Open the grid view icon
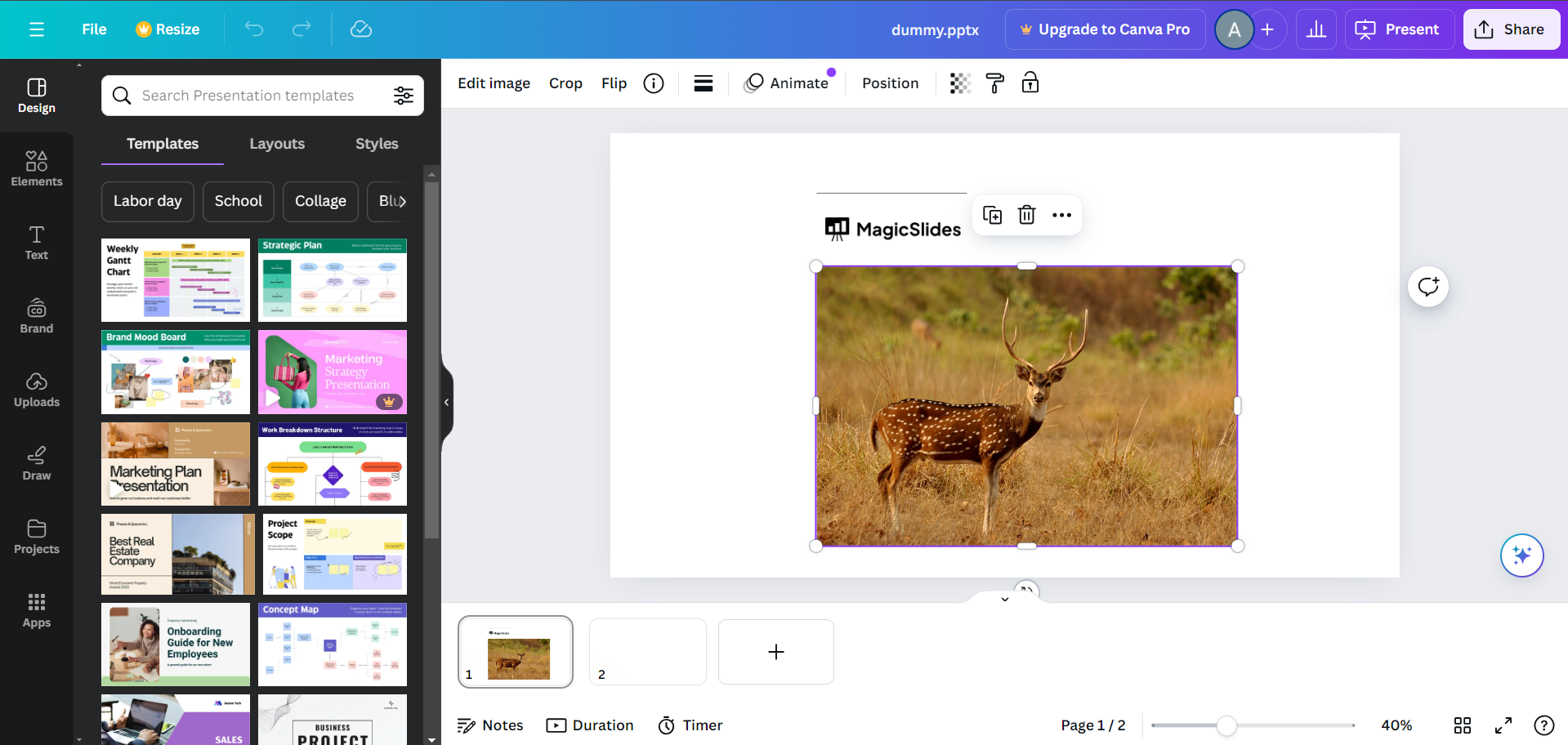The image size is (1568, 745). pos(1462,725)
